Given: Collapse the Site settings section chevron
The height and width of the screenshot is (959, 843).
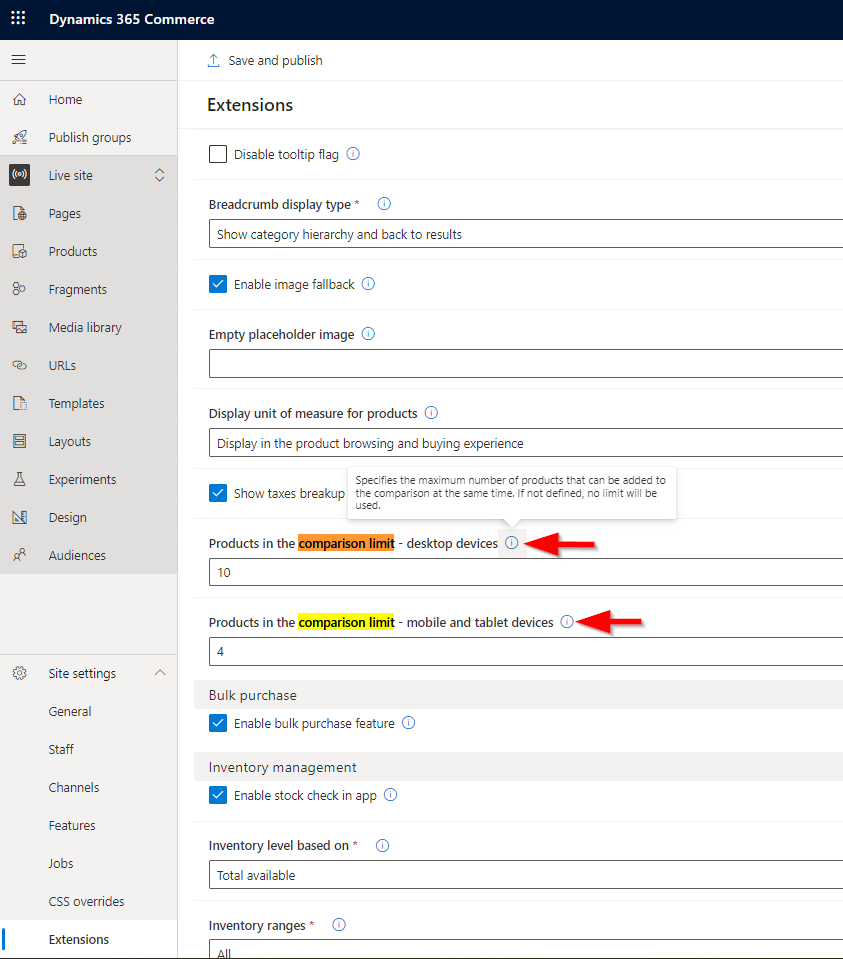Looking at the screenshot, I should (160, 673).
